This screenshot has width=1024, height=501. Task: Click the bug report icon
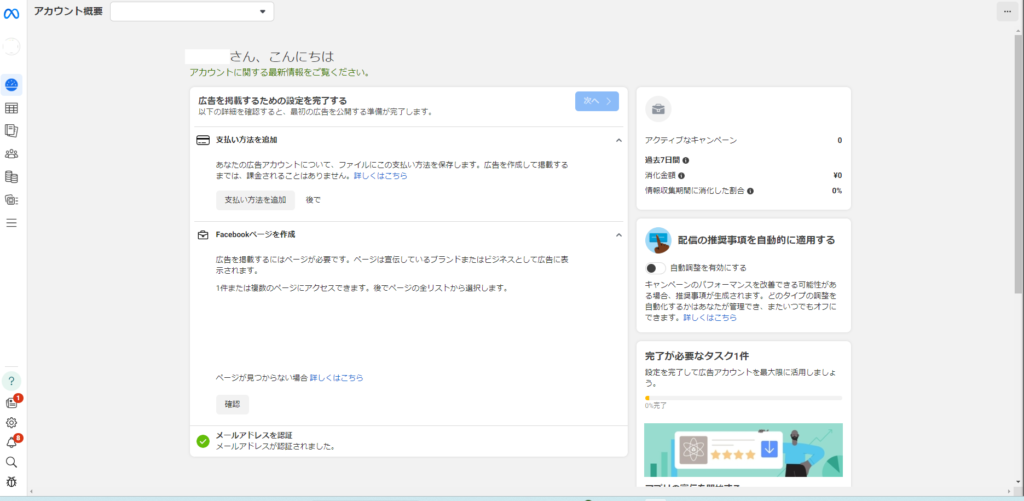tap(12, 482)
